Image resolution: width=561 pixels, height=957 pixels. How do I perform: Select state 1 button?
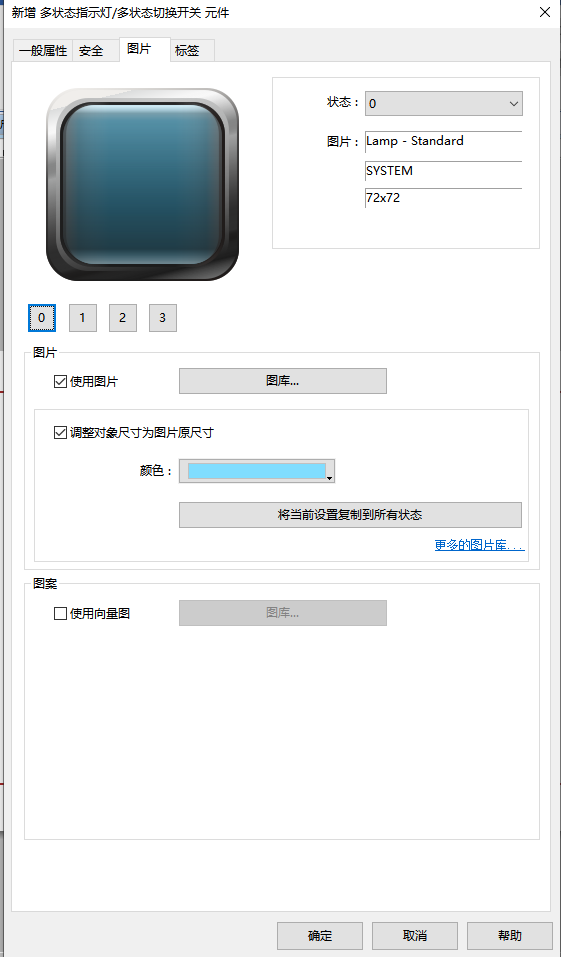point(82,317)
